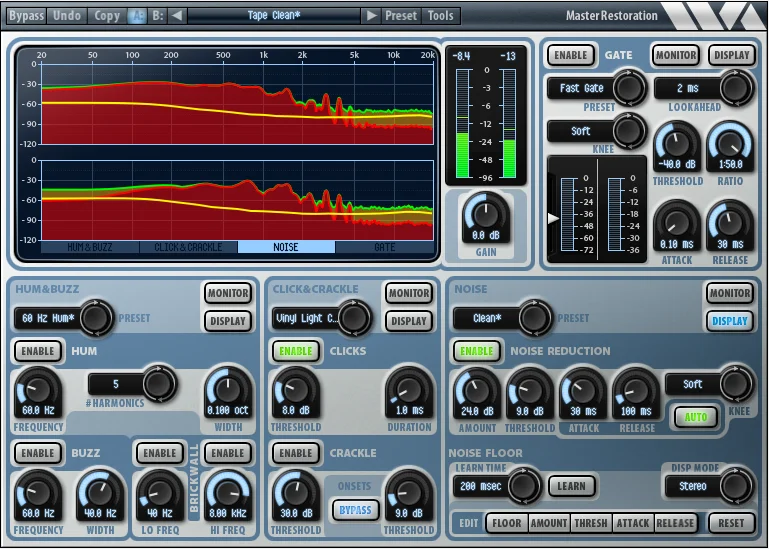Viewport: 769px width, 549px height.
Task: Click the Noise Release knob at 100 ms
Action: coord(636,391)
